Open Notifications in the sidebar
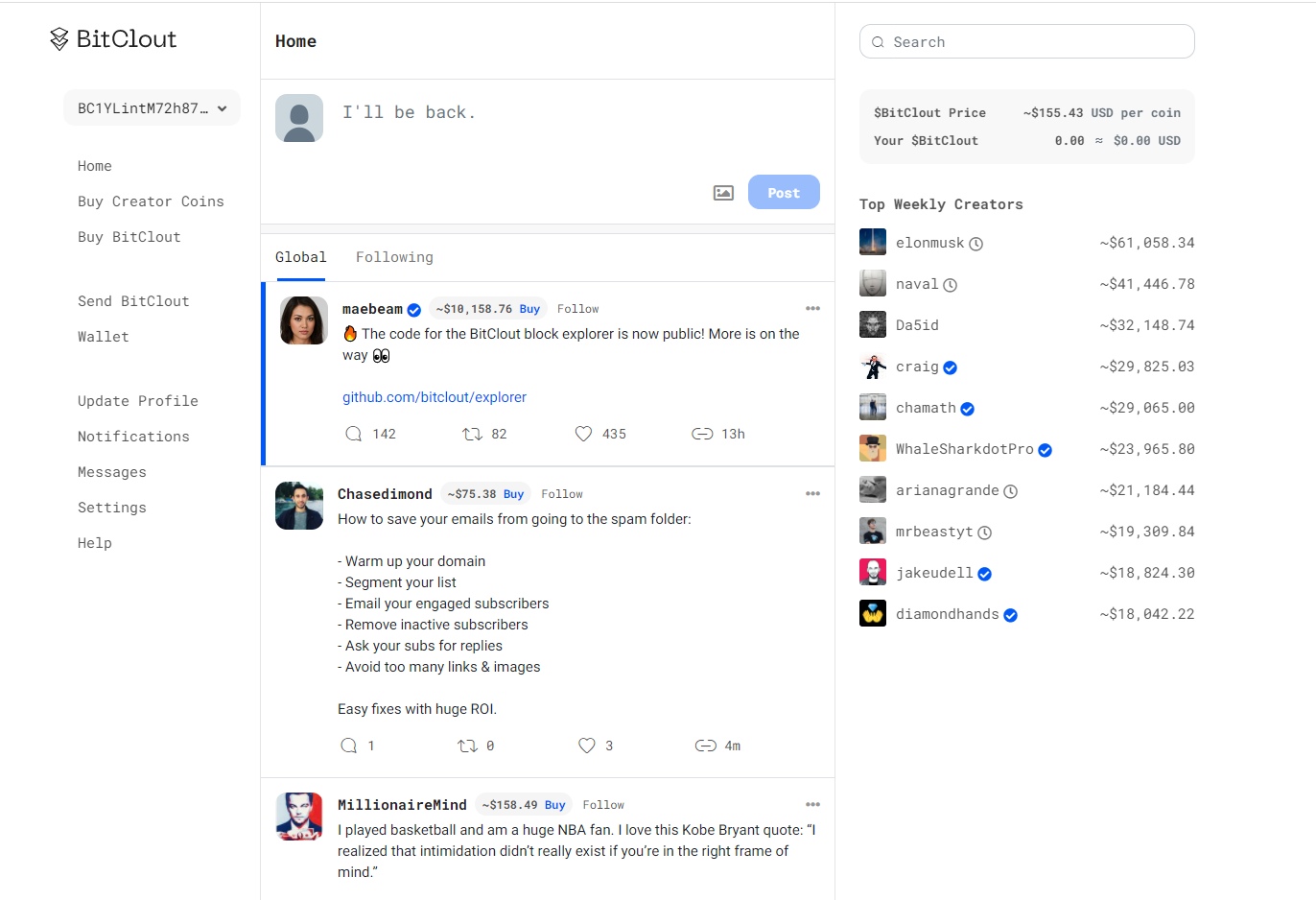Viewport: 1316px width, 900px height. (x=133, y=437)
